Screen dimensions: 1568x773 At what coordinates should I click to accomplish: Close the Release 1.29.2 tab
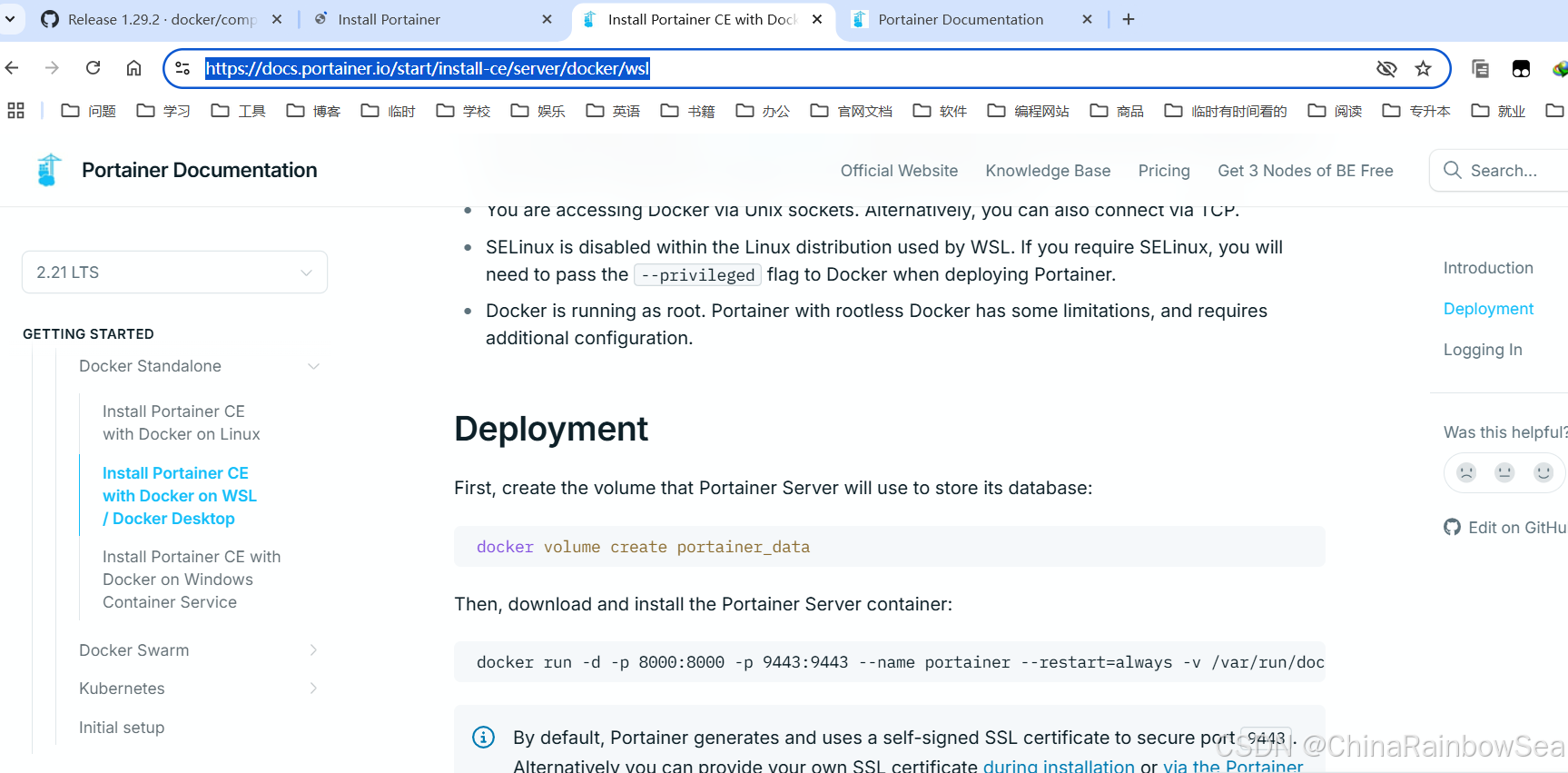tap(277, 19)
